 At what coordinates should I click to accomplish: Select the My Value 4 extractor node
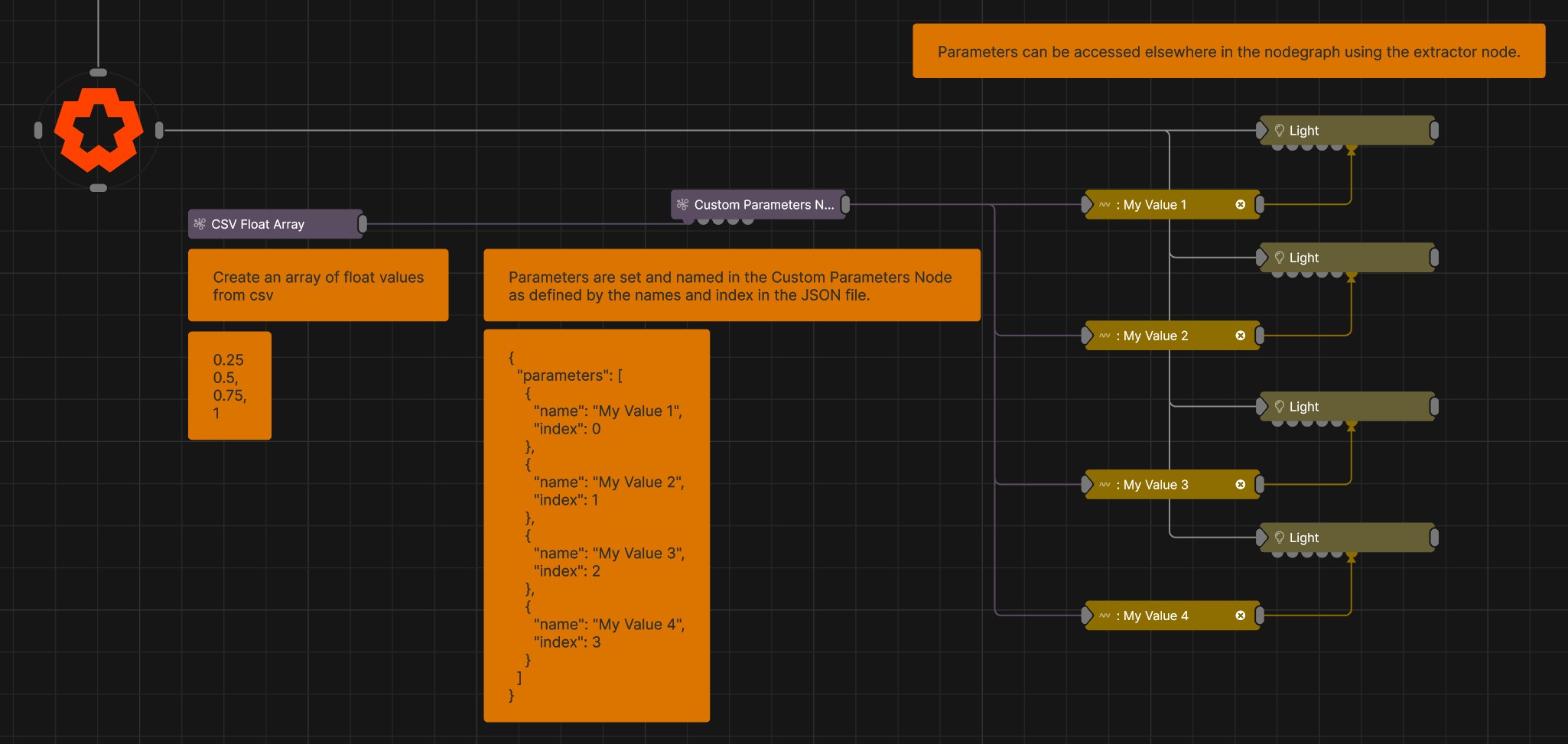point(1172,616)
